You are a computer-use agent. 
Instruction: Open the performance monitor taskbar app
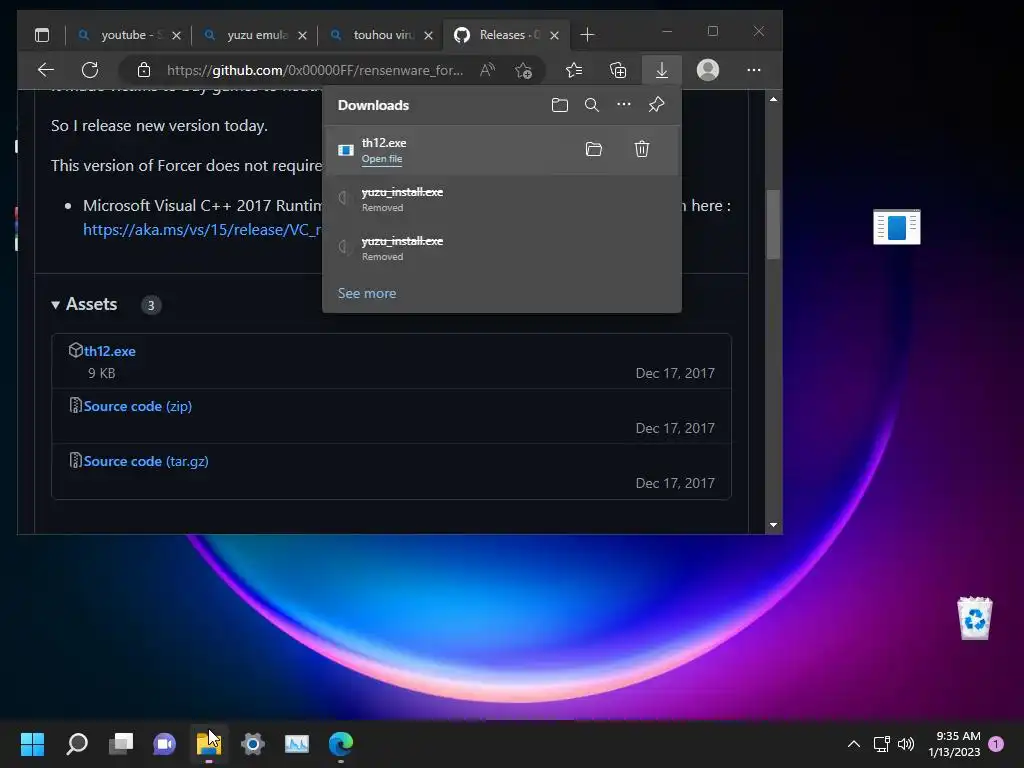(x=296, y=743)
